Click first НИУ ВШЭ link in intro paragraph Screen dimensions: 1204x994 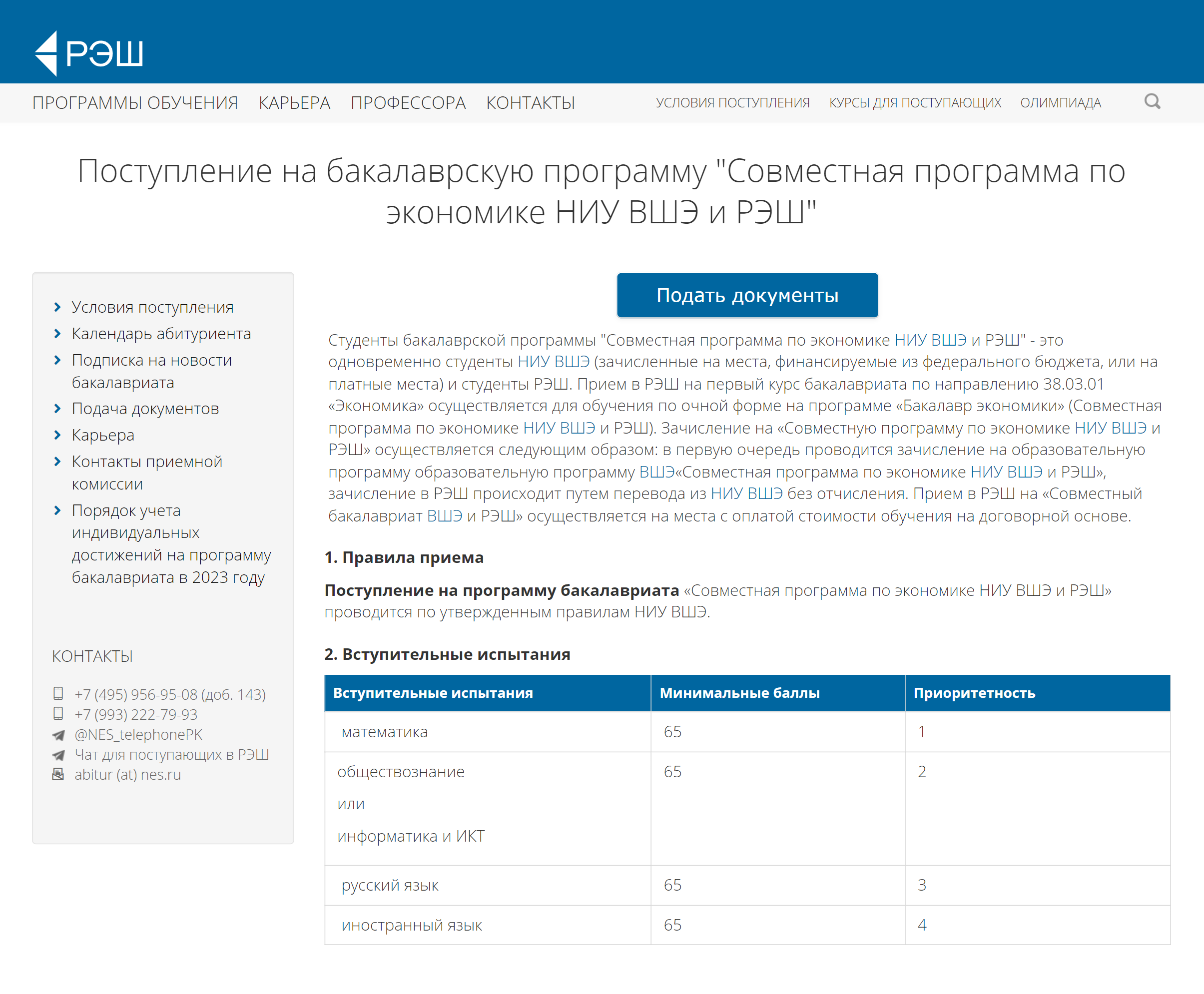930,340
